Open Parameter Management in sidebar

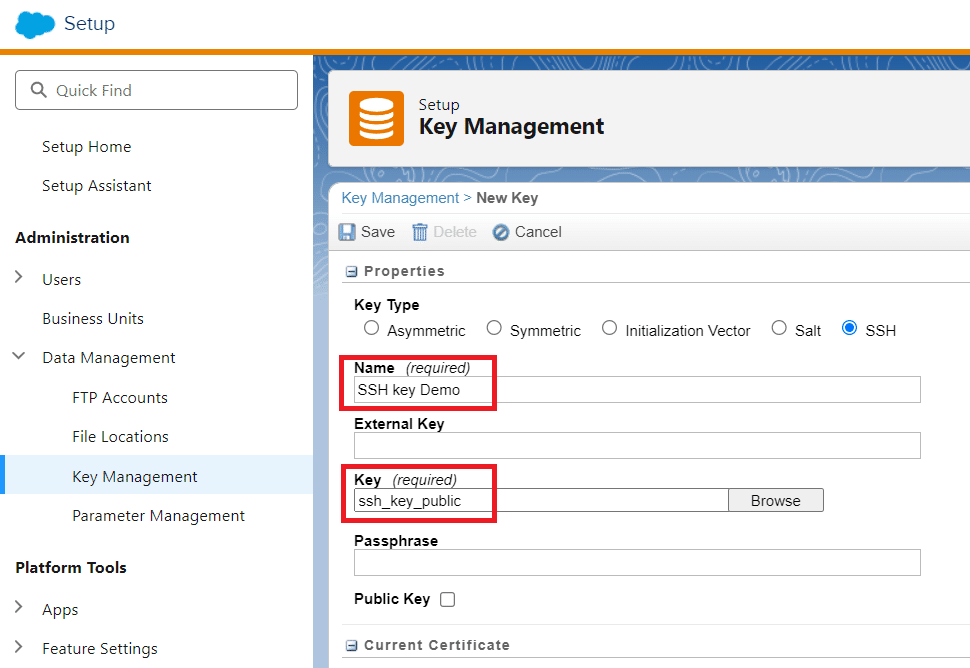click(158, 516)
